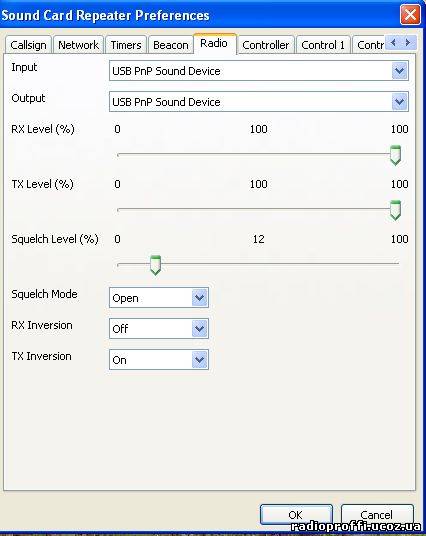Open the Beacon tab
The image size is (426, 536).
point(171,45)
